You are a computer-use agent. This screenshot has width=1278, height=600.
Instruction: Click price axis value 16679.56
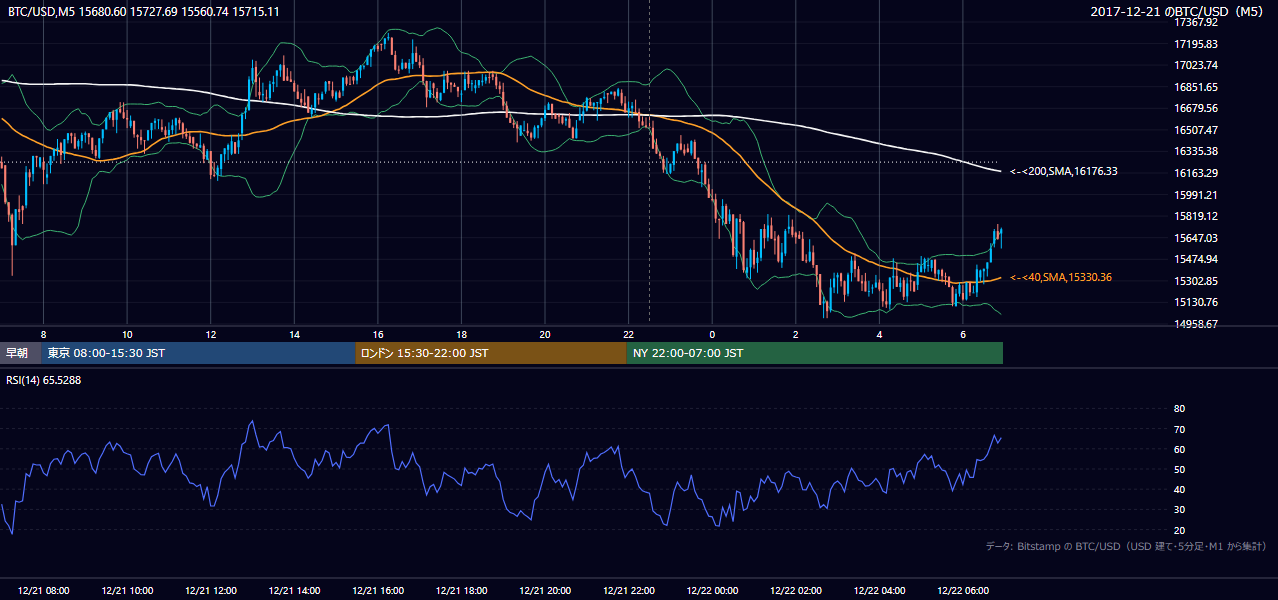tap(1195, 108)
